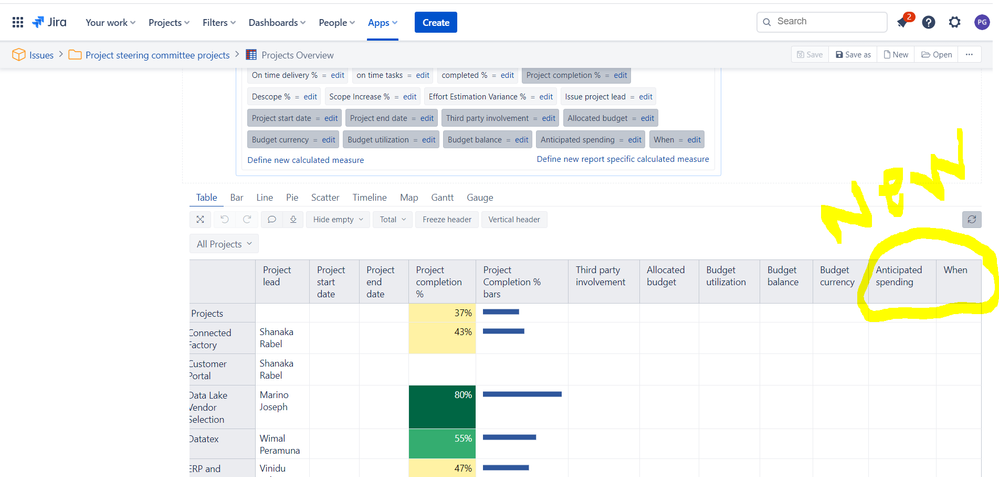Viewport: 999px width, 477px height.
Task: Open the three-dots more menu
Action: click(x=969, y=55)
